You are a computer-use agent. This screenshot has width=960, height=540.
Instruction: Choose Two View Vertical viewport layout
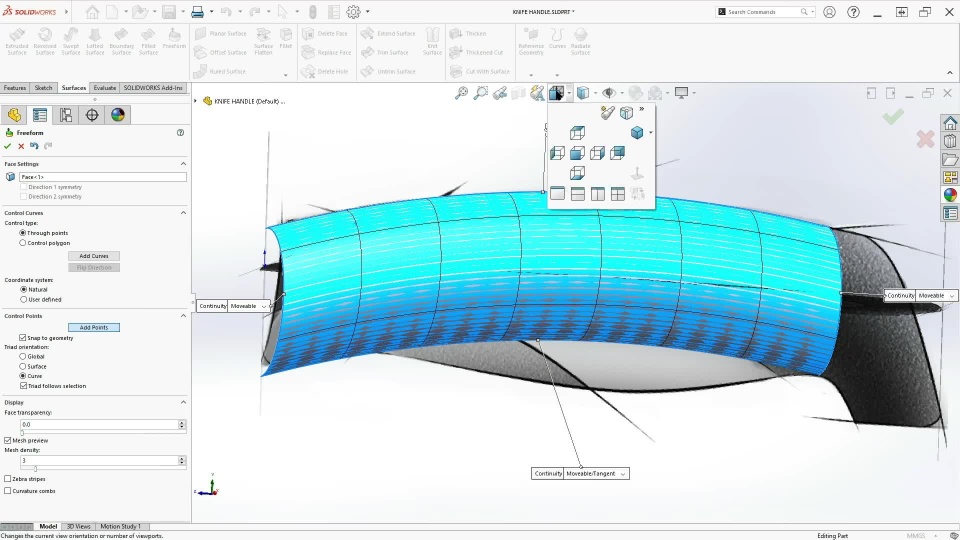click(x=597, y=194)
